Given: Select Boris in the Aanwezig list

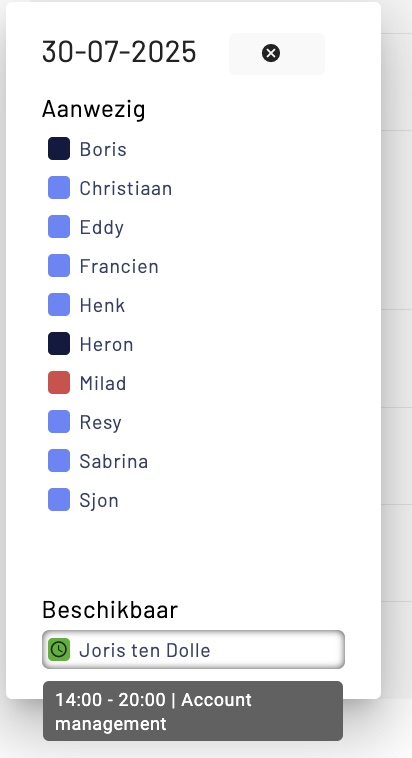Looking at the screenshot, I should click(x=103, y=149).
